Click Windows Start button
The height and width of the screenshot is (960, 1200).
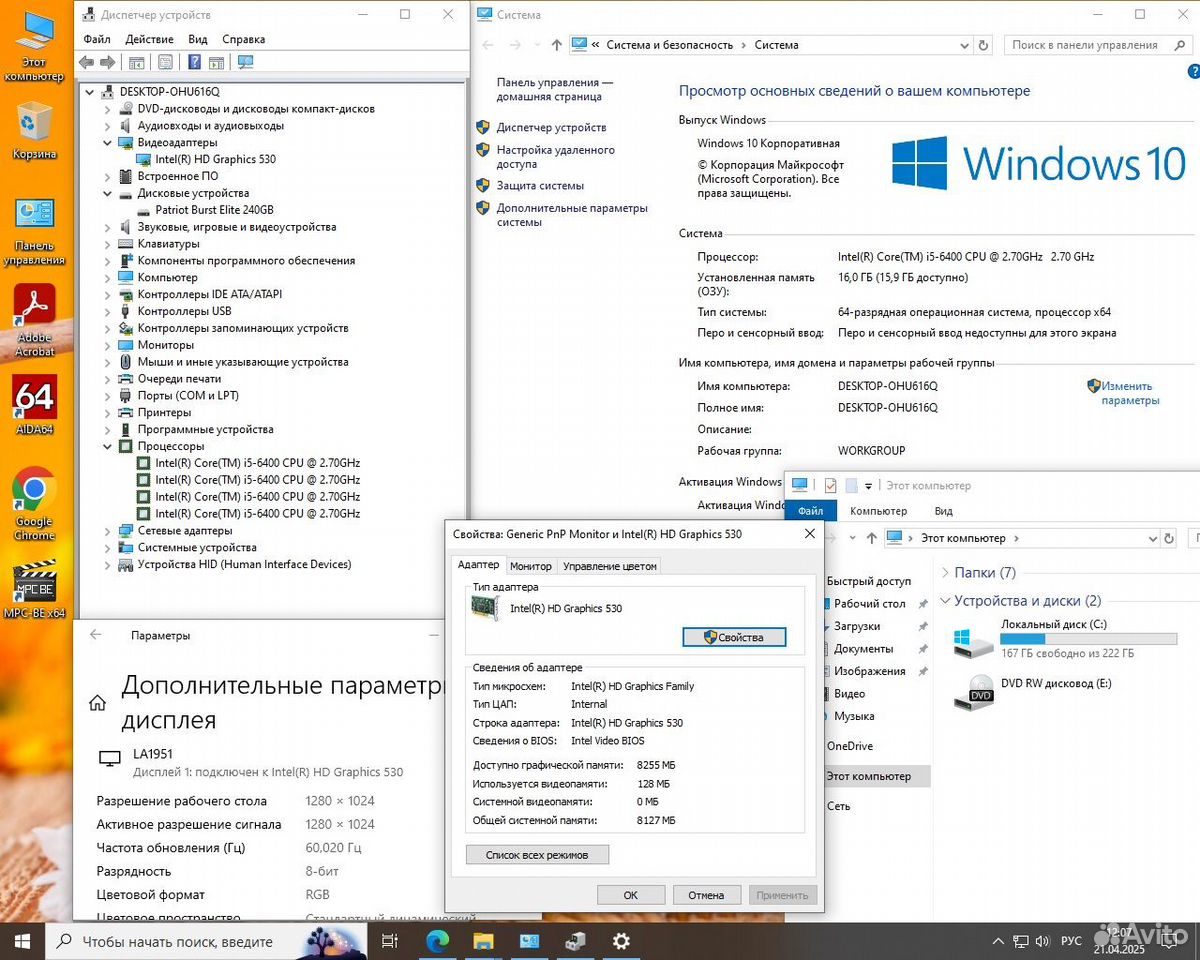pos(22,941)
